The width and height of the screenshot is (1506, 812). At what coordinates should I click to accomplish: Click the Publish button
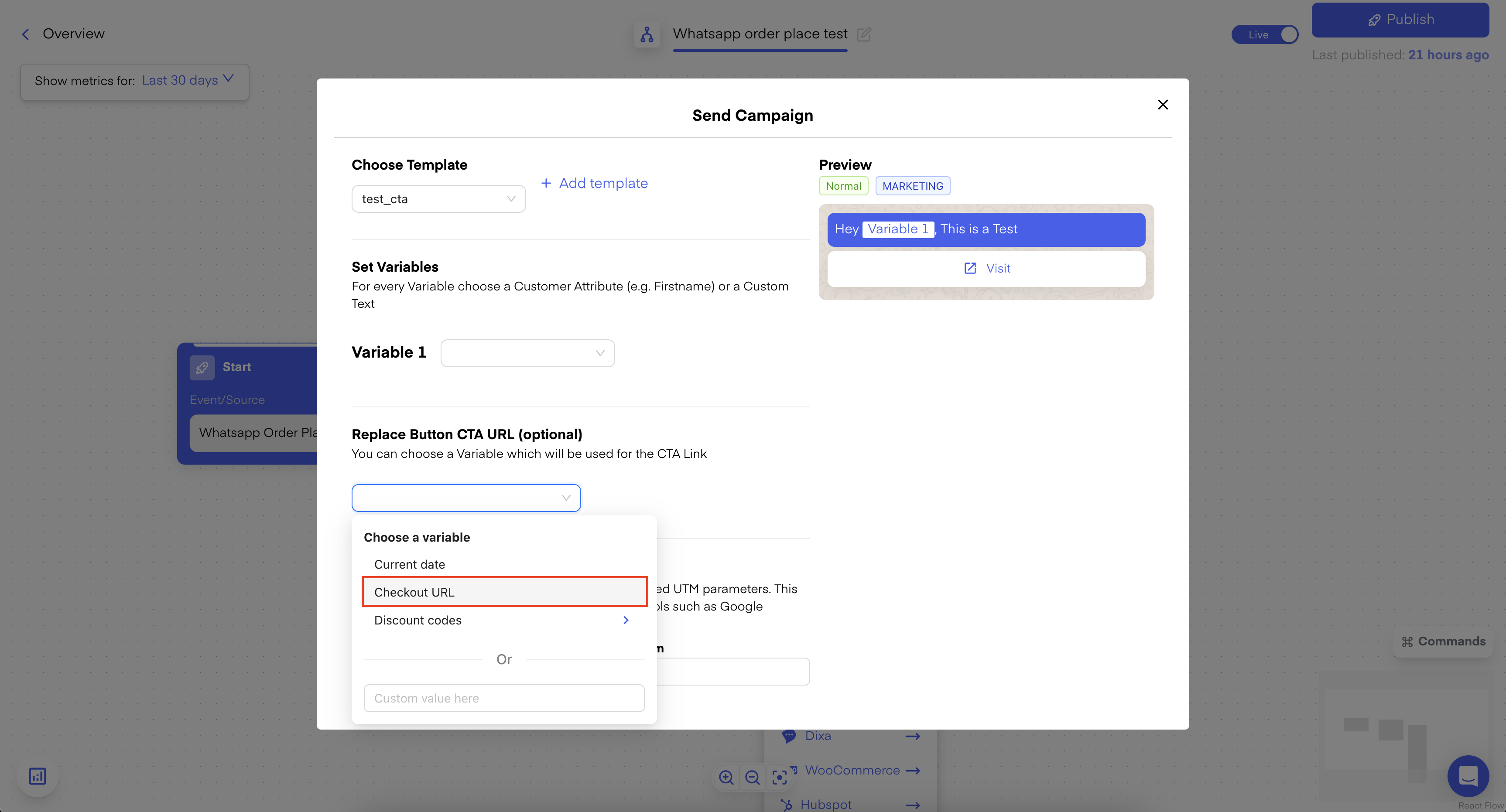(x=1400, y=20)
